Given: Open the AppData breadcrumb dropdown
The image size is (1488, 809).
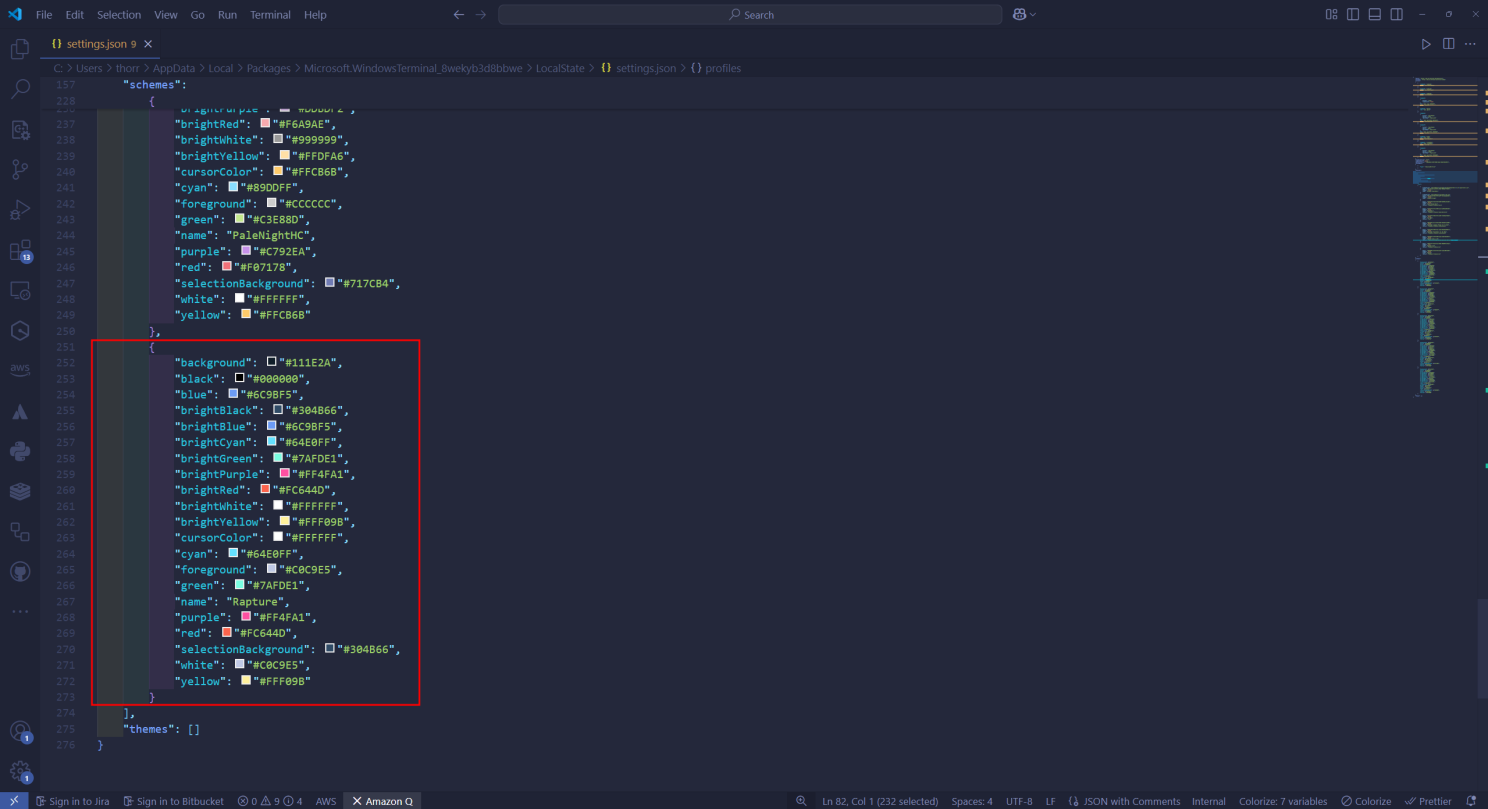Looking at the screenshot, I should tap(174, 68).
